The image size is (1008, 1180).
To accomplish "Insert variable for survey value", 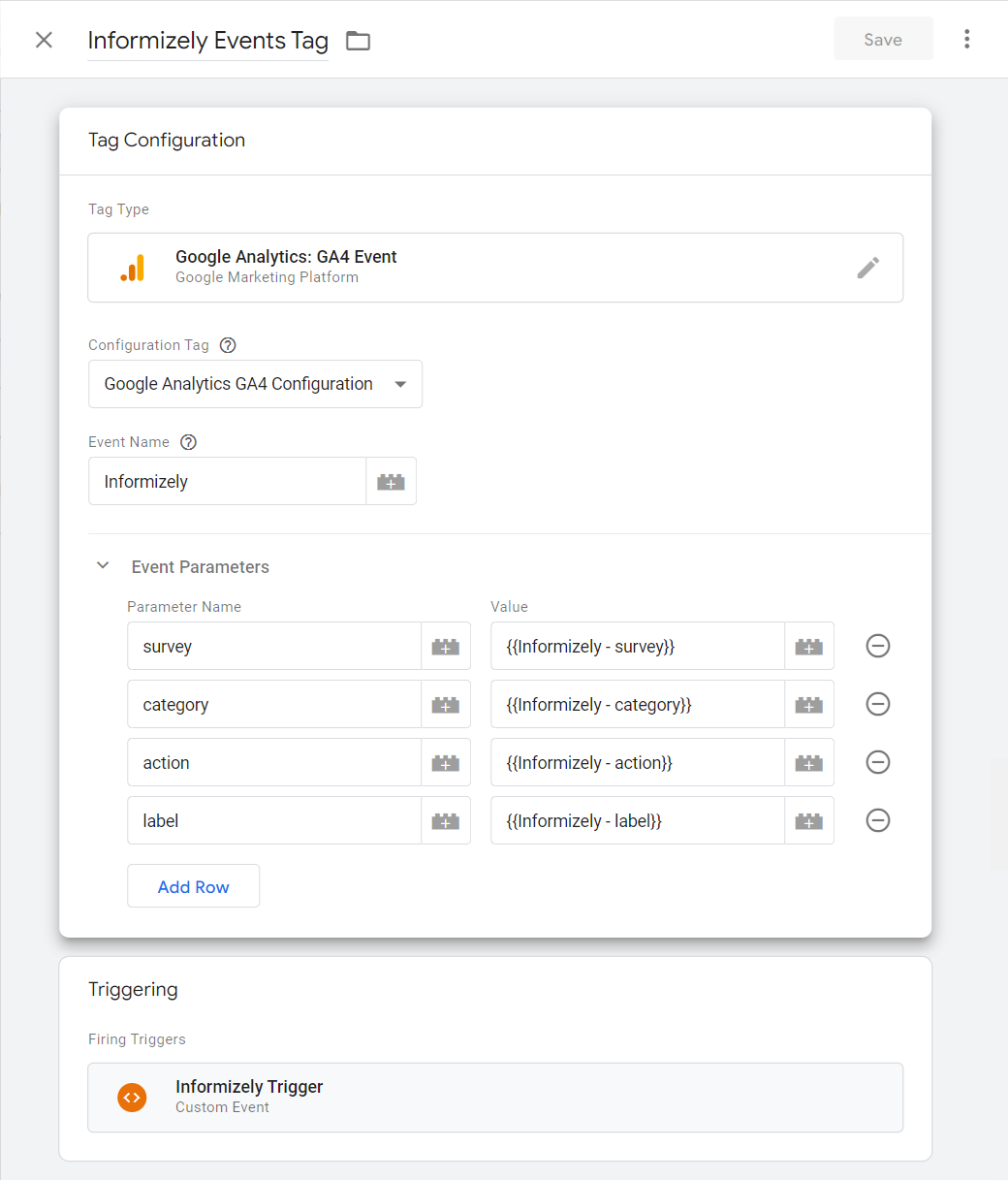I will (x=809, y=646).
